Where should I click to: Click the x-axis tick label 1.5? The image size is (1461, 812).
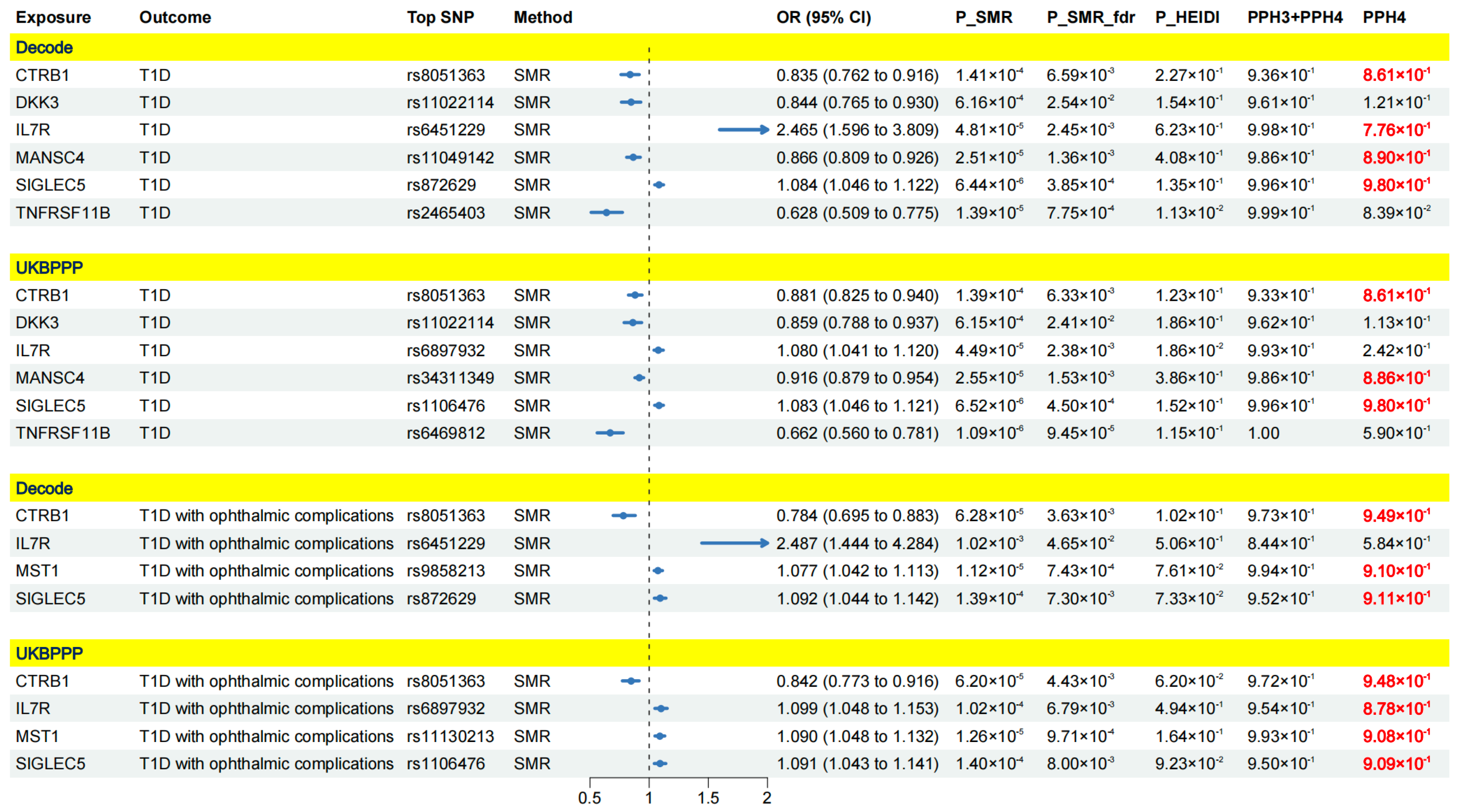click(x=708, y=798)
